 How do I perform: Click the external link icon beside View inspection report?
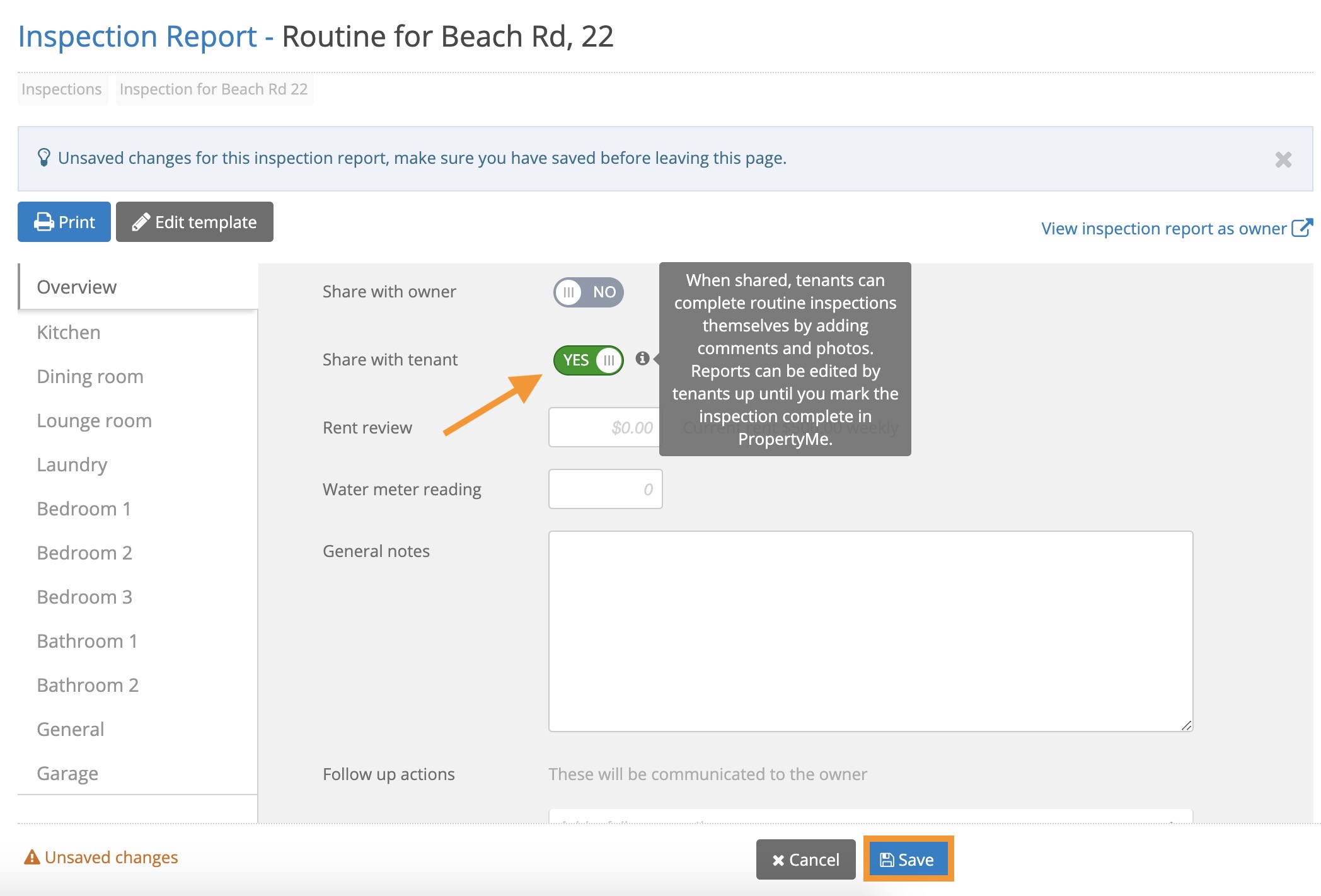1302,227
